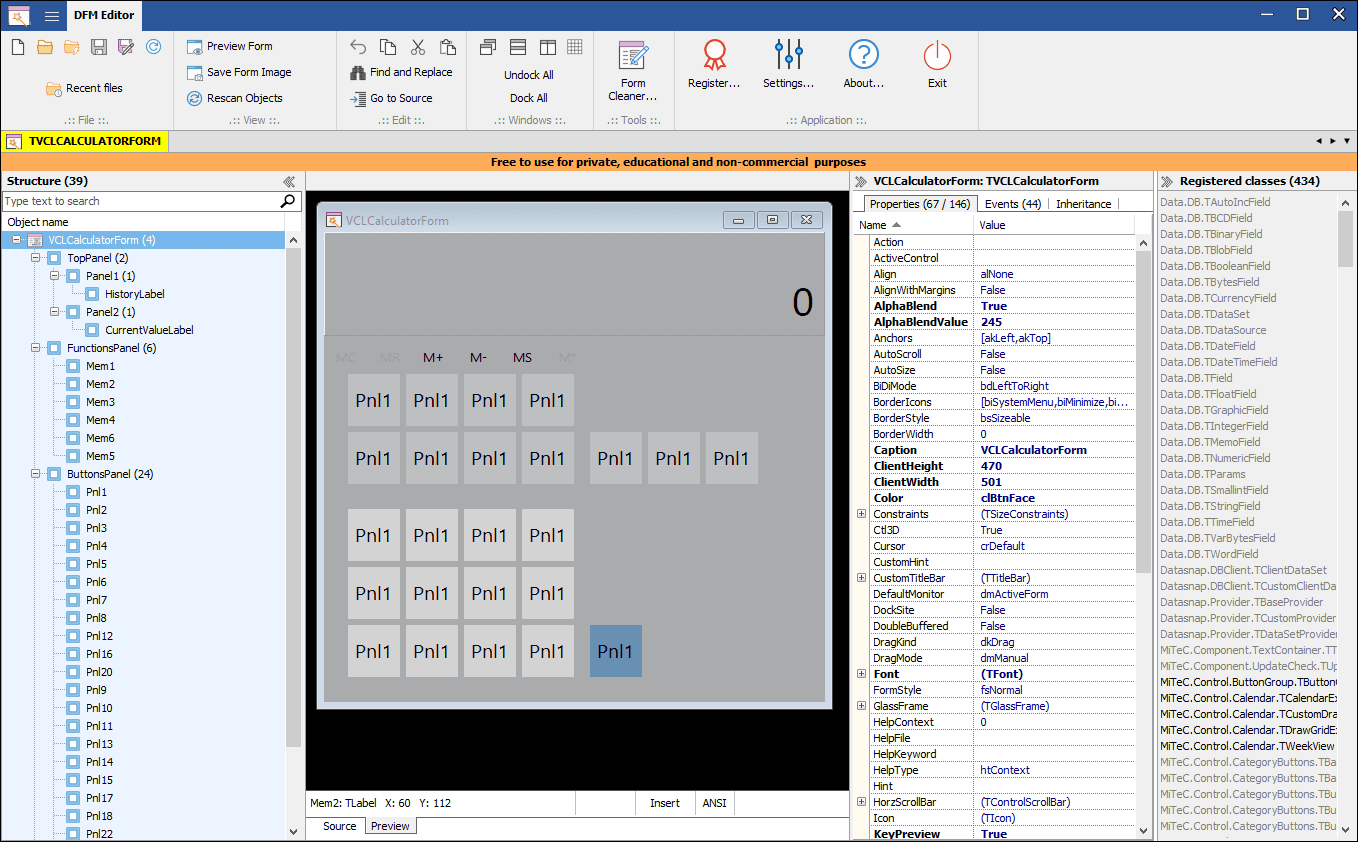
Task: Select Mem3 in the structure tree
Action: [100, 402]
